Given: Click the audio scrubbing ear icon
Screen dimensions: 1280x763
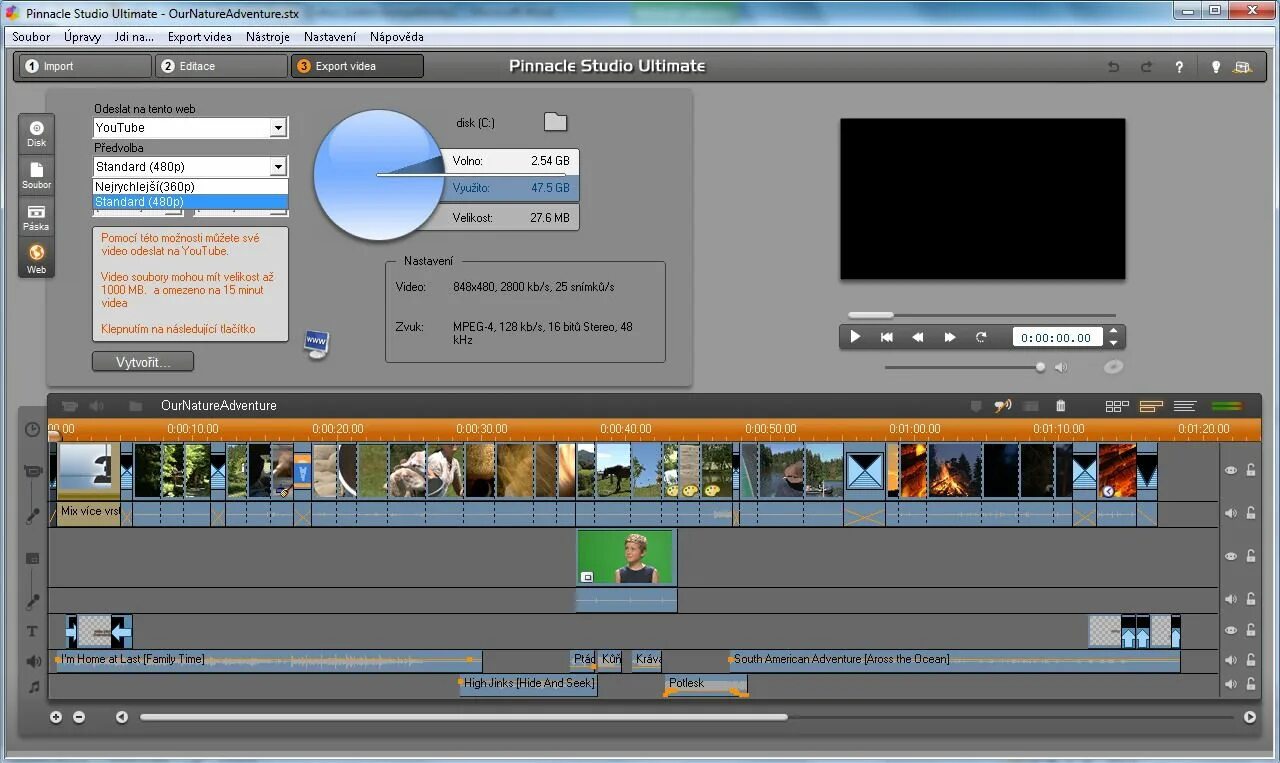Looking at the screenshot, I should [1002, 406].
